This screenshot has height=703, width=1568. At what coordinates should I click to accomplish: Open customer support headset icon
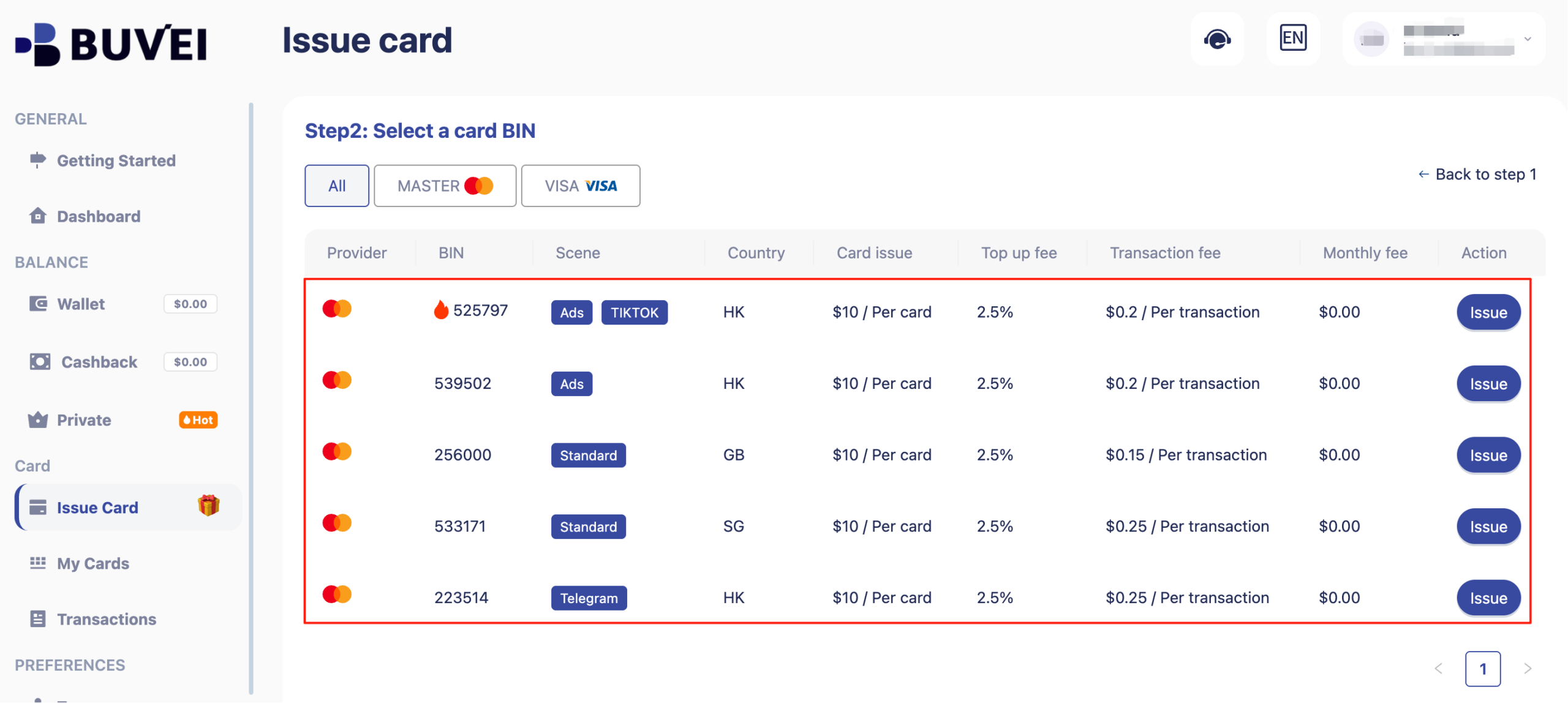pyautogui.click(x=1216, y=39)
